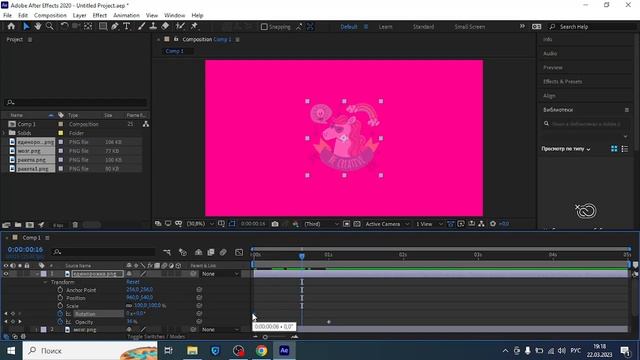Collapse the Transform property group

[45, 282]
